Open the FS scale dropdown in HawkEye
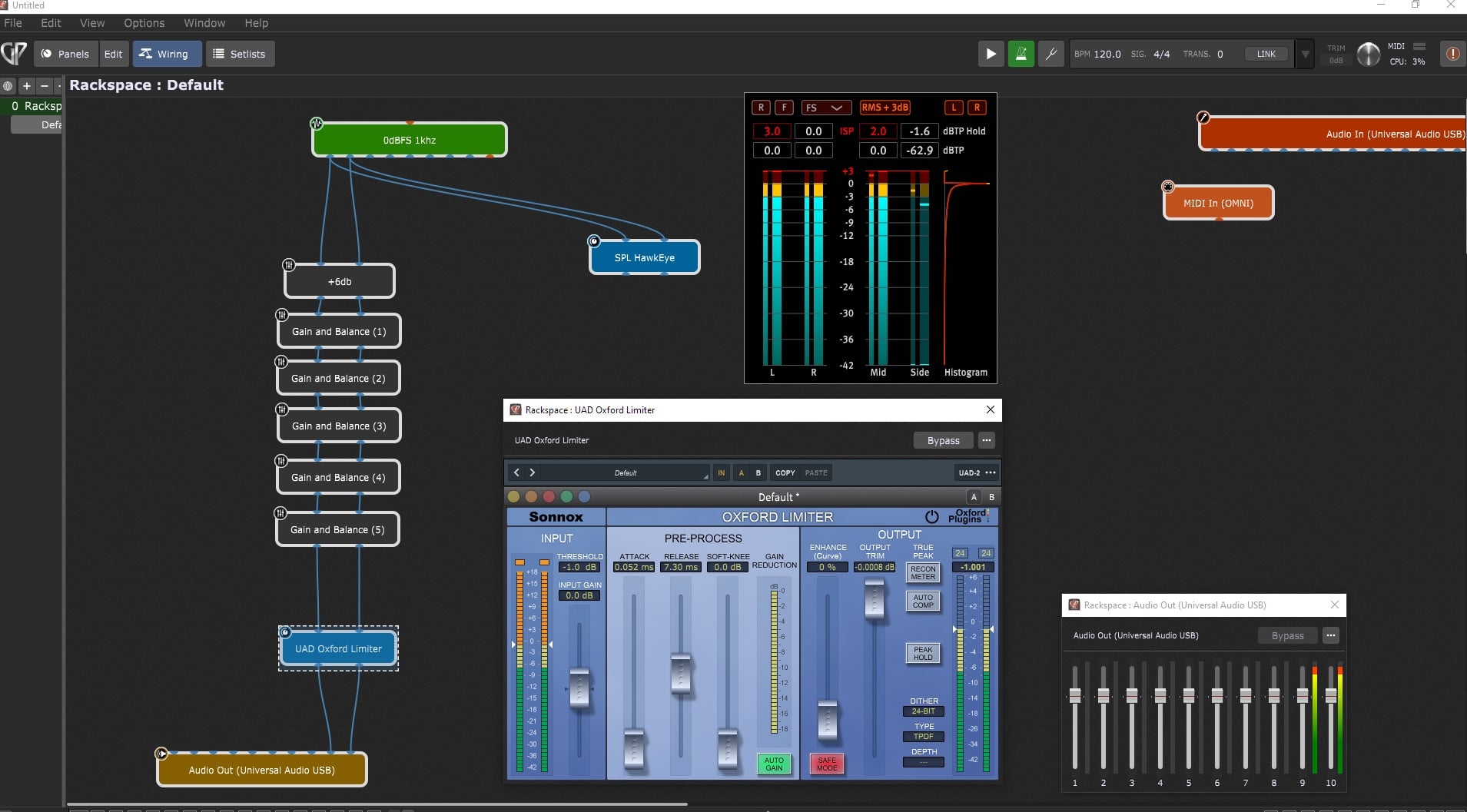 pos(825,108)
